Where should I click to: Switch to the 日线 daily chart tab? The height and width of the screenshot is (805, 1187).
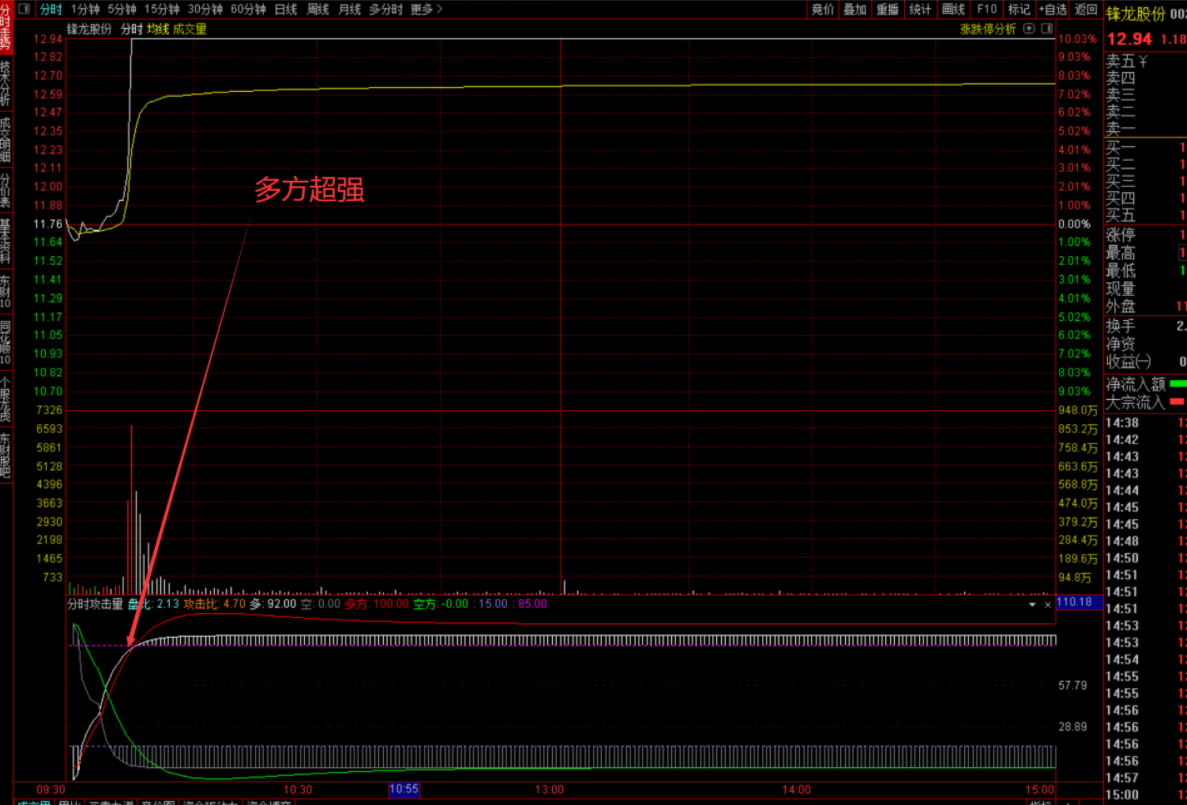[x=285, y=10]
